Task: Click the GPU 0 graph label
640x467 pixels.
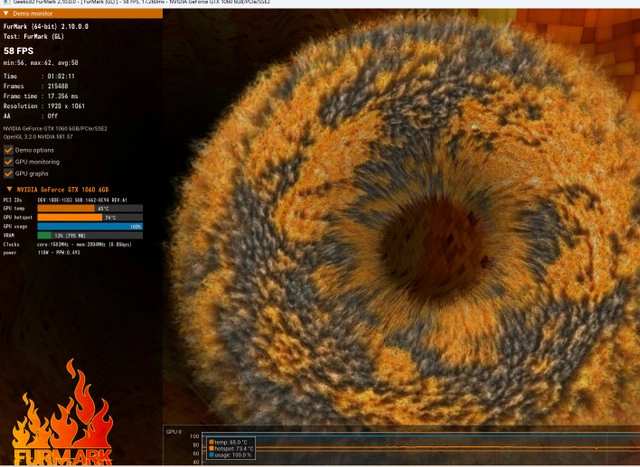Action: (x=174, y=432)
